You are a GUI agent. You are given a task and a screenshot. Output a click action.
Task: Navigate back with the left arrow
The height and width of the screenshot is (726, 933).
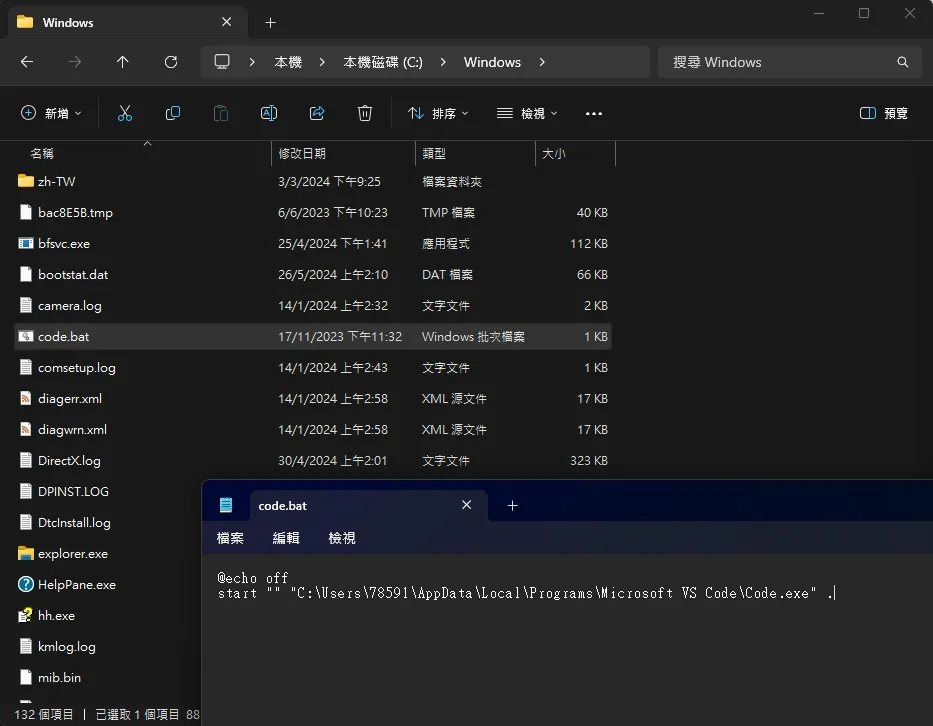click(27, 62)
